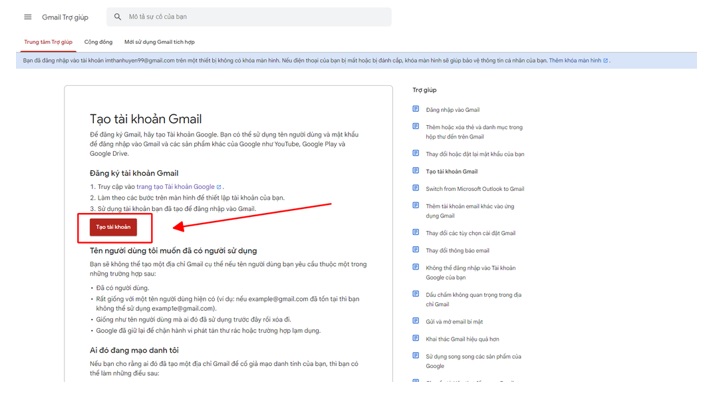The width and height of the screenshot is (724, 400).
Task: Select the 'Trung tâm Trợ giúp' tab
Action: pos(48,42)
